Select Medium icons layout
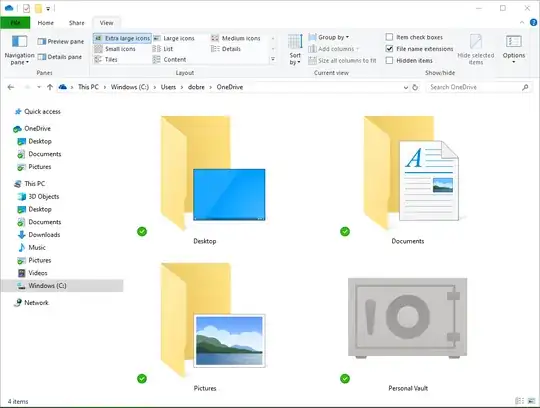540x408 pixels. 236,38
